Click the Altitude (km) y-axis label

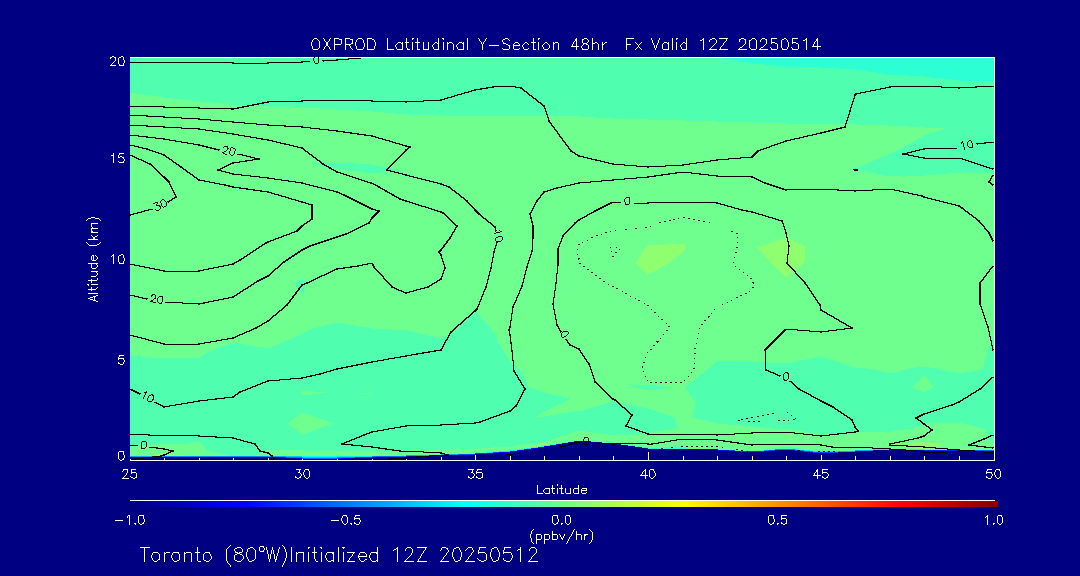[x=93, y=259]
